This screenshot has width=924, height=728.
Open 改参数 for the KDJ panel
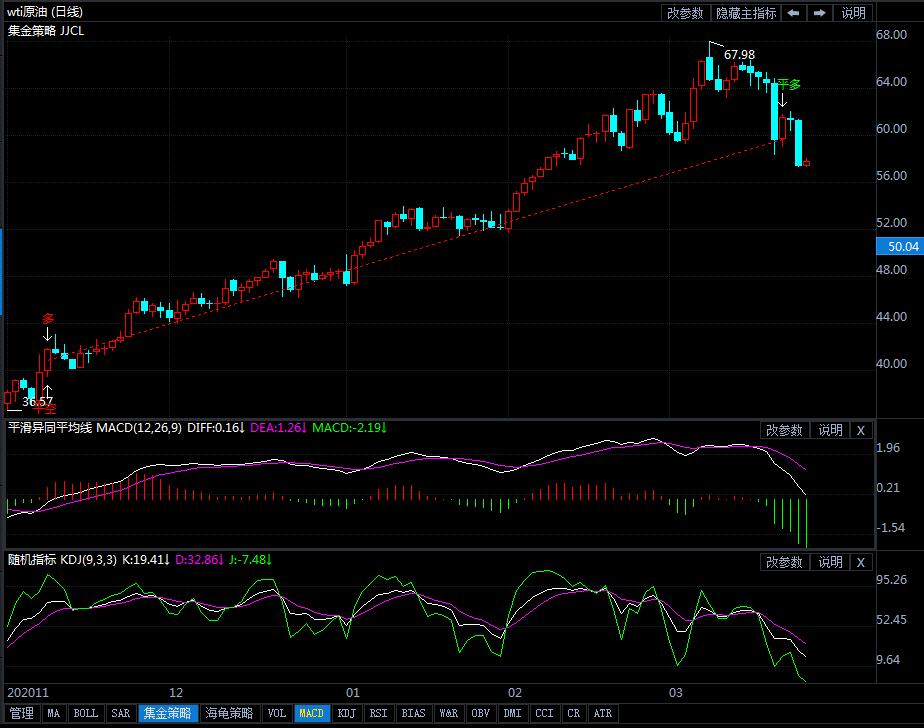point(785,563)
